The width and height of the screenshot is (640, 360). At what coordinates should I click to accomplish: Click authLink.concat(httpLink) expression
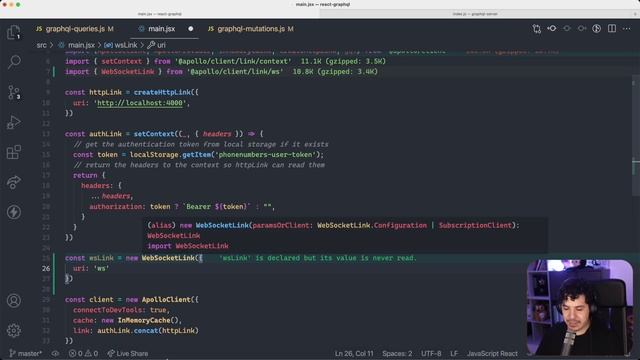pyautogui.click(x=148, y=331)
